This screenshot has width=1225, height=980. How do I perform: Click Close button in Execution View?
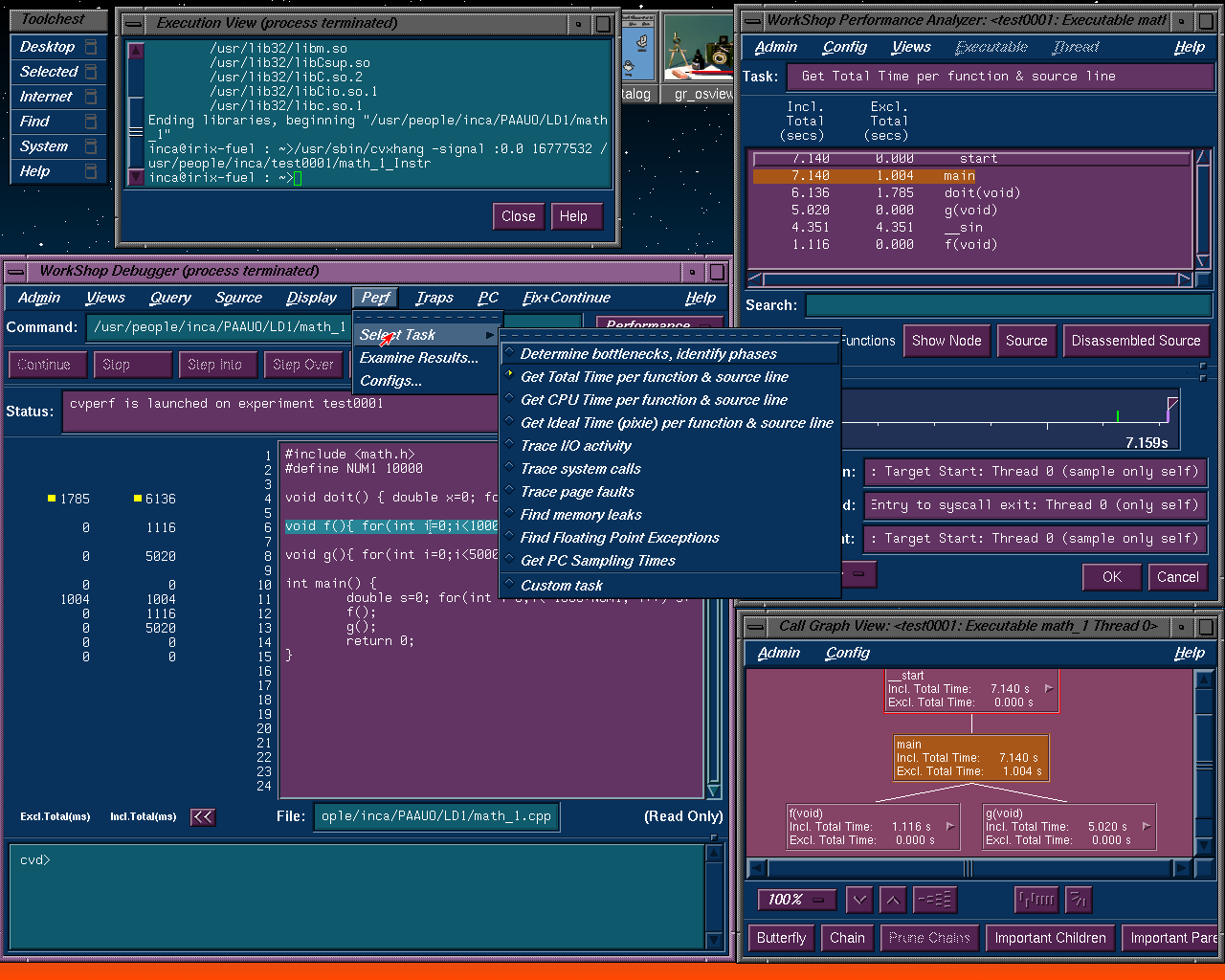[x=519, y=216]
